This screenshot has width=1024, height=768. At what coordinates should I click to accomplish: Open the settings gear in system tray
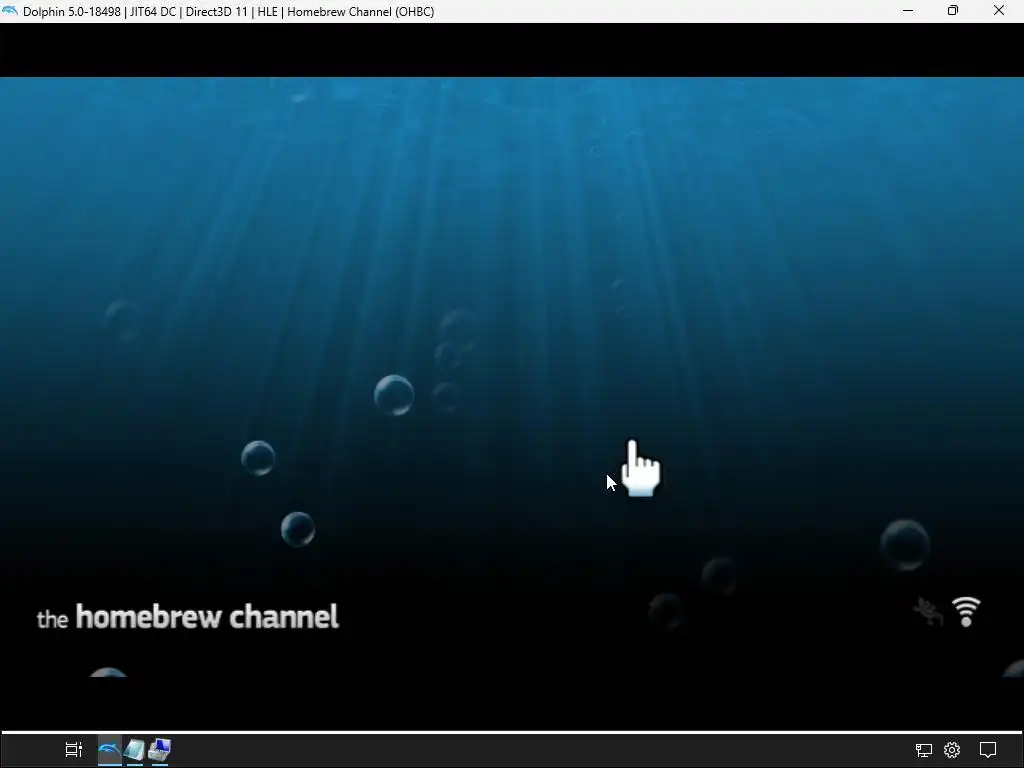952,750
